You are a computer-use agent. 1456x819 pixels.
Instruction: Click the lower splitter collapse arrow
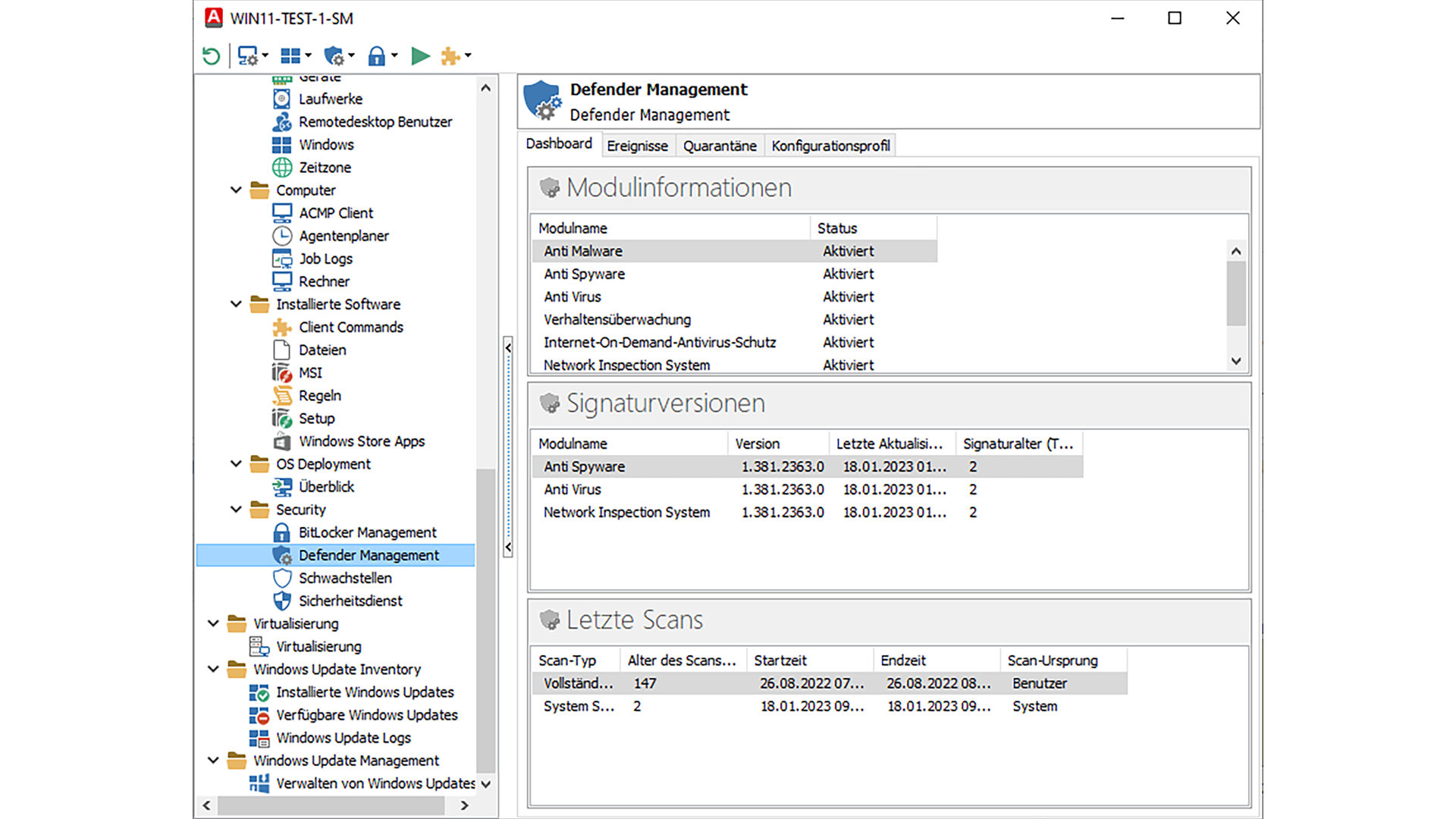pos(508,547)
